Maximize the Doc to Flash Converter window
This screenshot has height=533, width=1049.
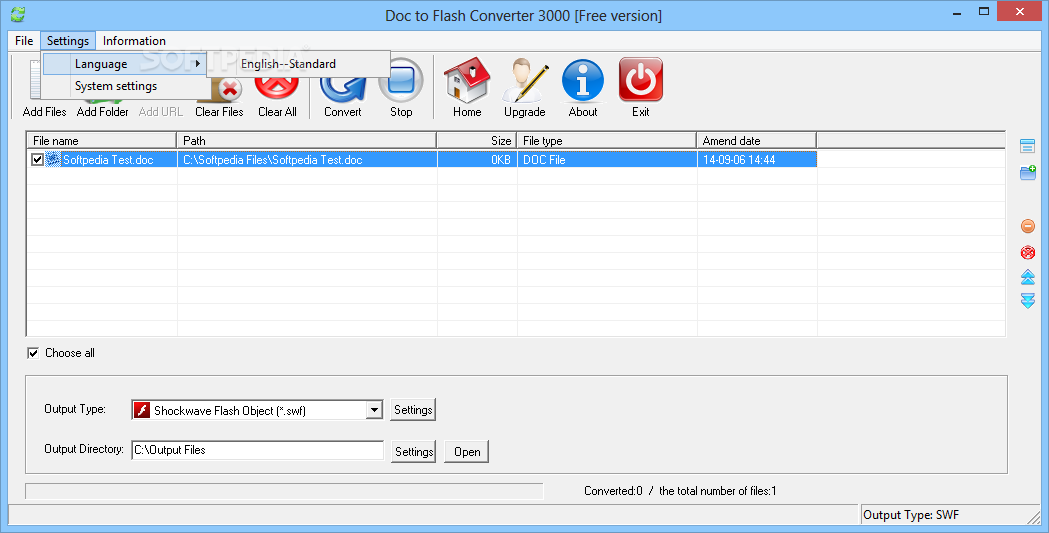(984, 11)
